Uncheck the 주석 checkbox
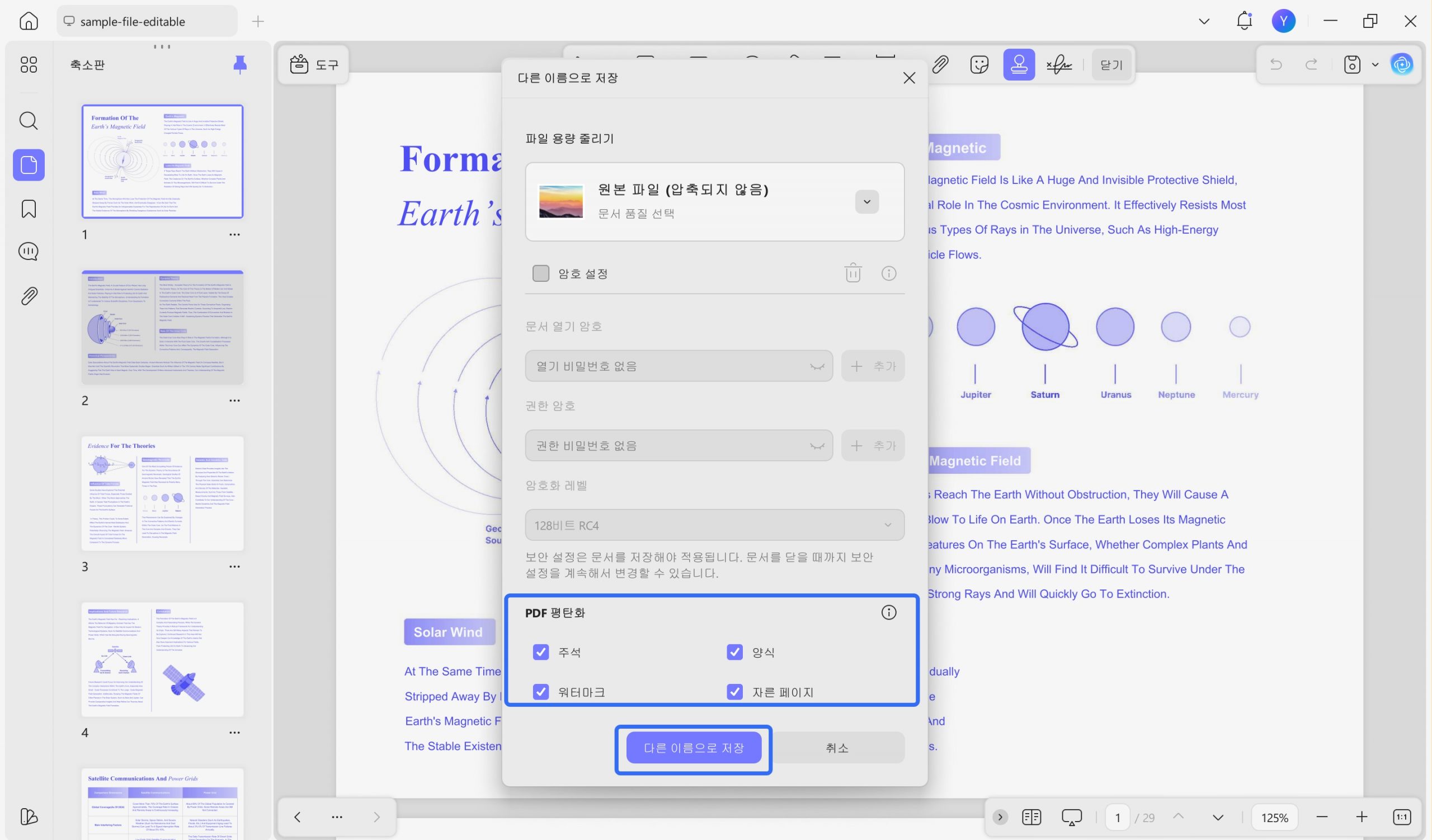This screenshot has width=1432, height=840. (x=540, y=652)
